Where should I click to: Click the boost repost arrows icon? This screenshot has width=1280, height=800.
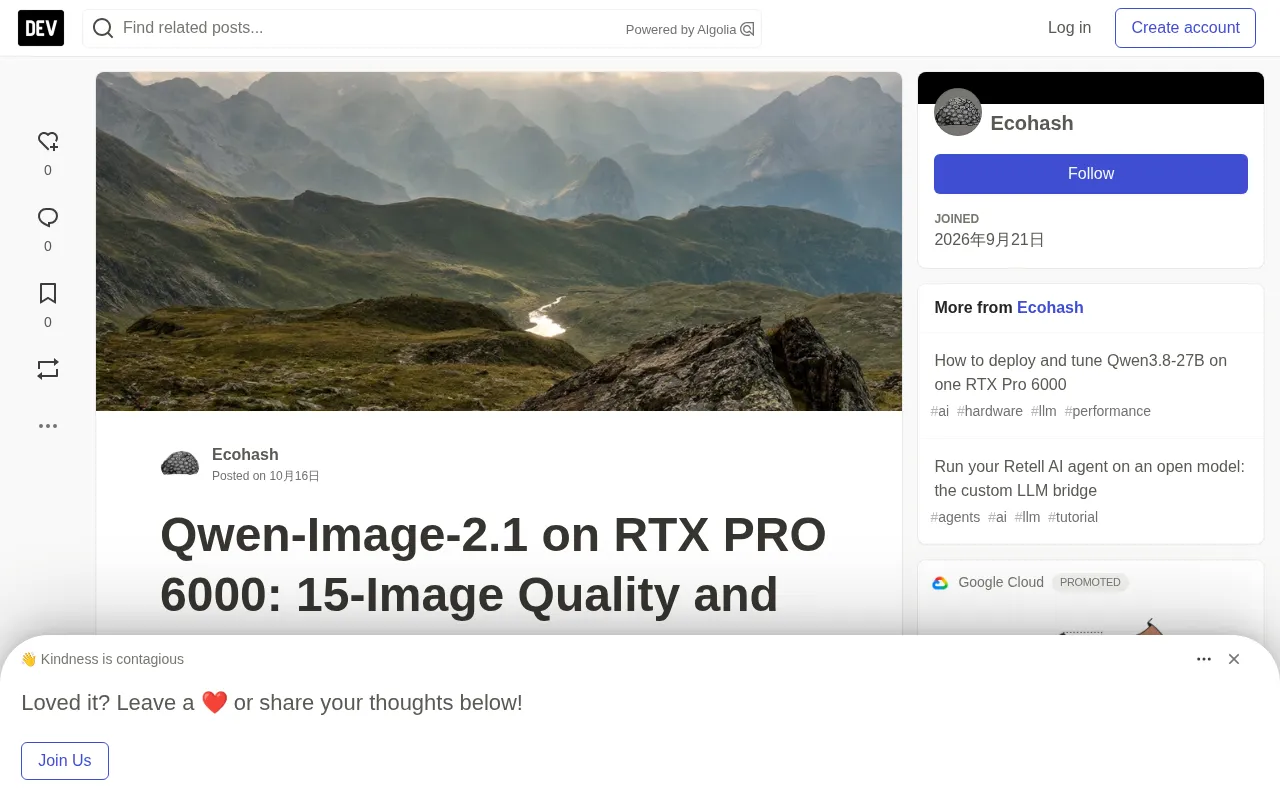[48, 369]
